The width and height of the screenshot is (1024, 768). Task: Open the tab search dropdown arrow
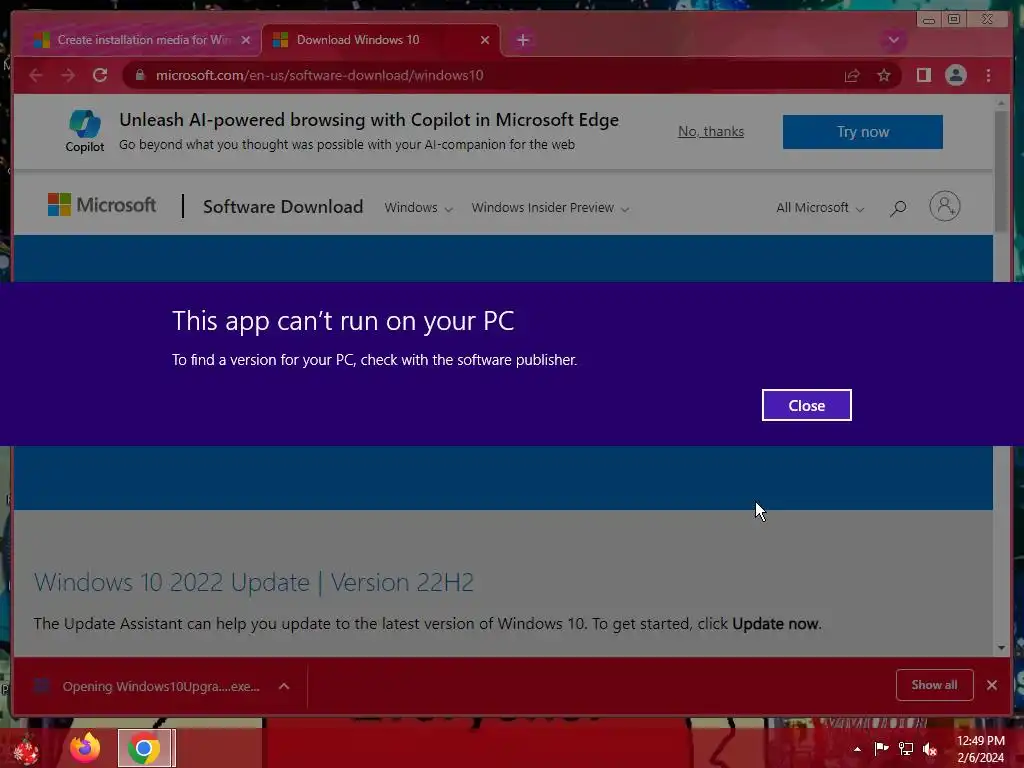click(893, 40)
